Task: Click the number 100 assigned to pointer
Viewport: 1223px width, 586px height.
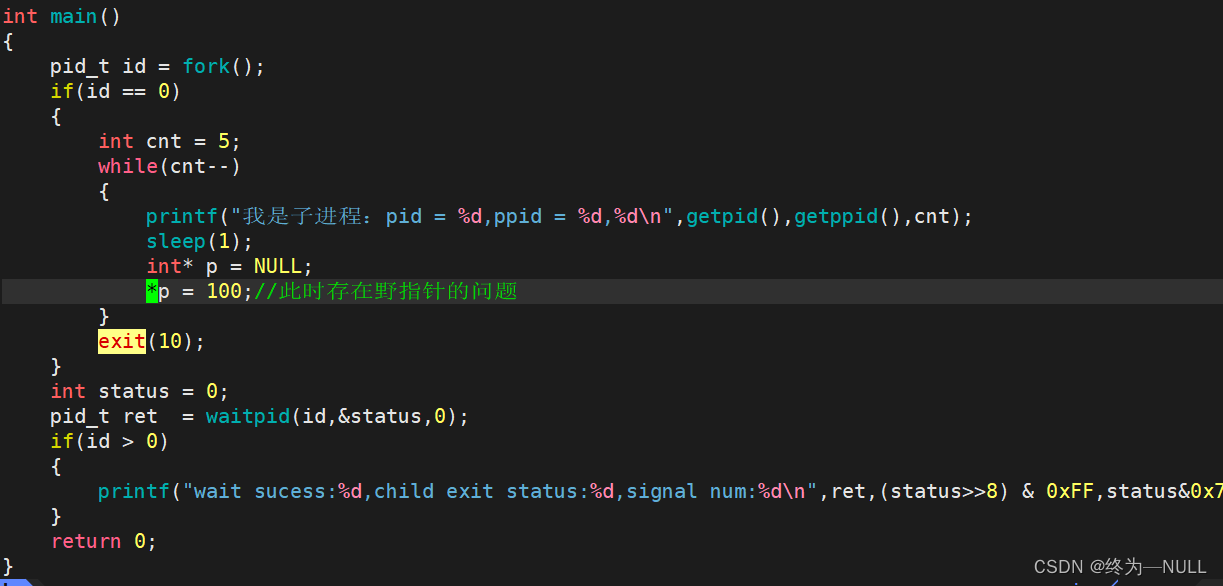Action: click(223, 291)
